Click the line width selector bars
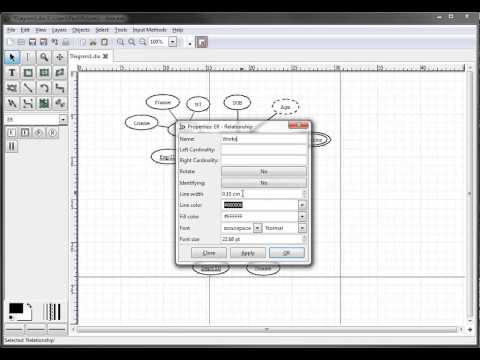480x360 pixels. point(52,312)
